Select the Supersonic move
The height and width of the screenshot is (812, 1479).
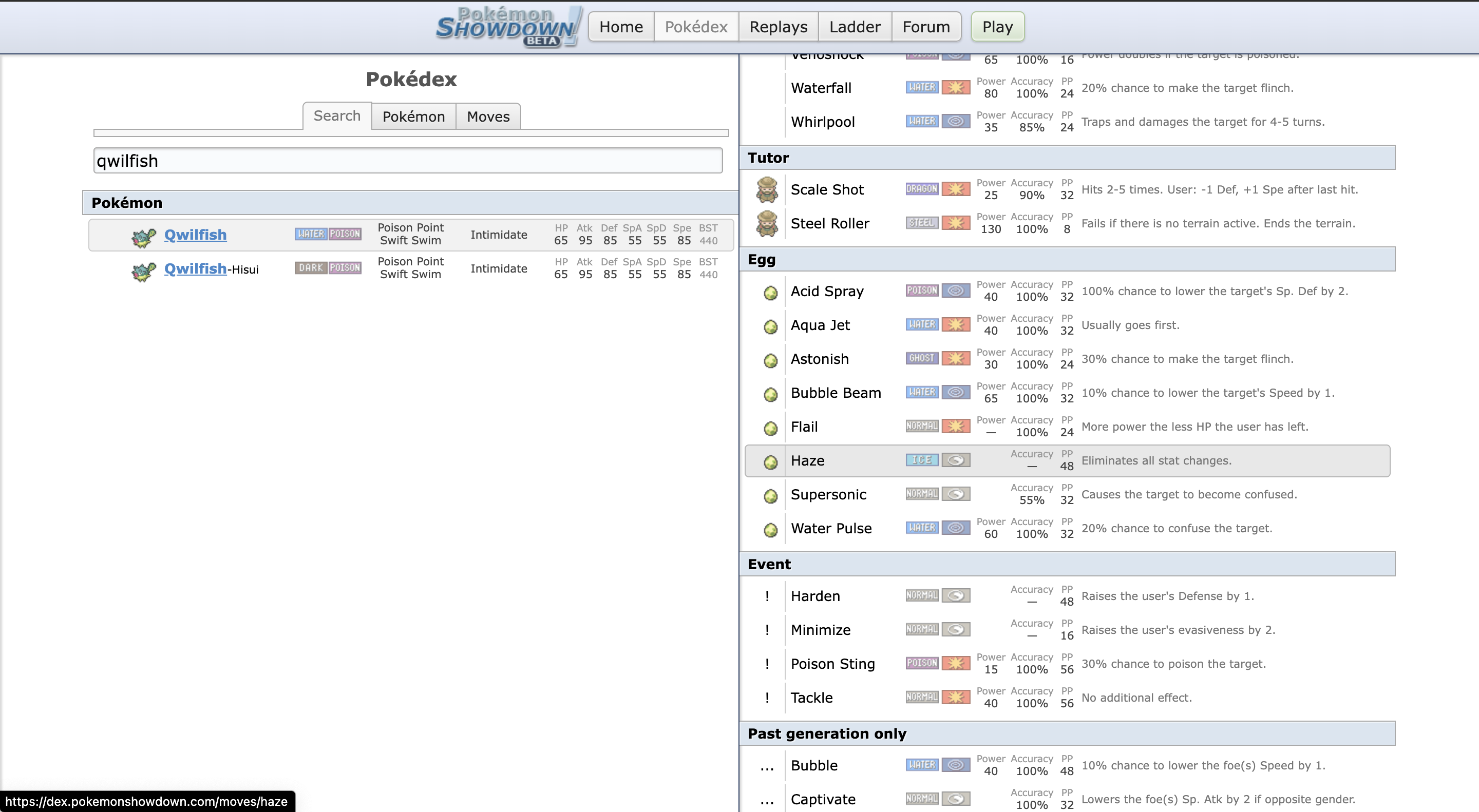point(1067,494)
